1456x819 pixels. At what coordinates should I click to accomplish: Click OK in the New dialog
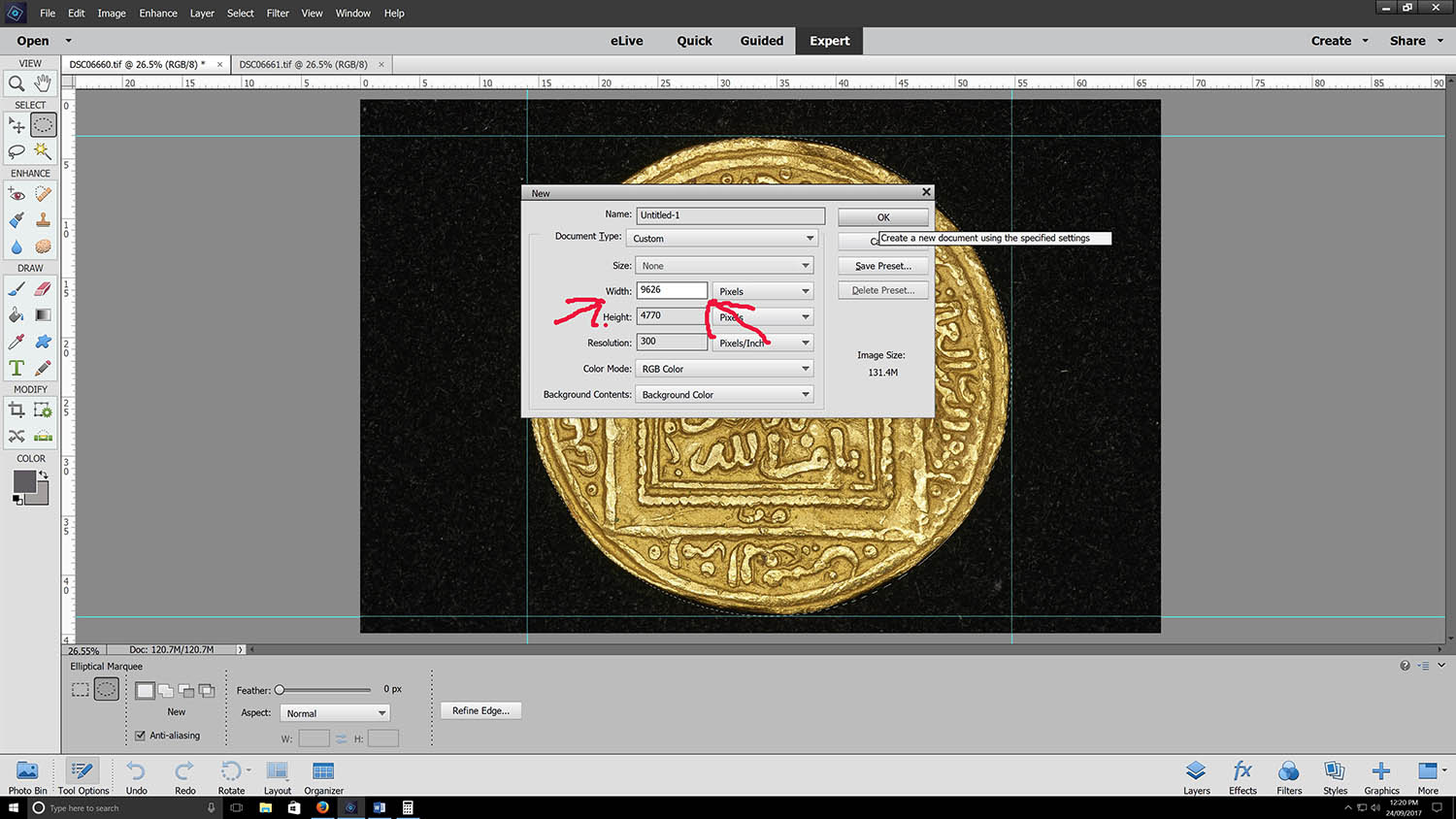tap(883, 217)
